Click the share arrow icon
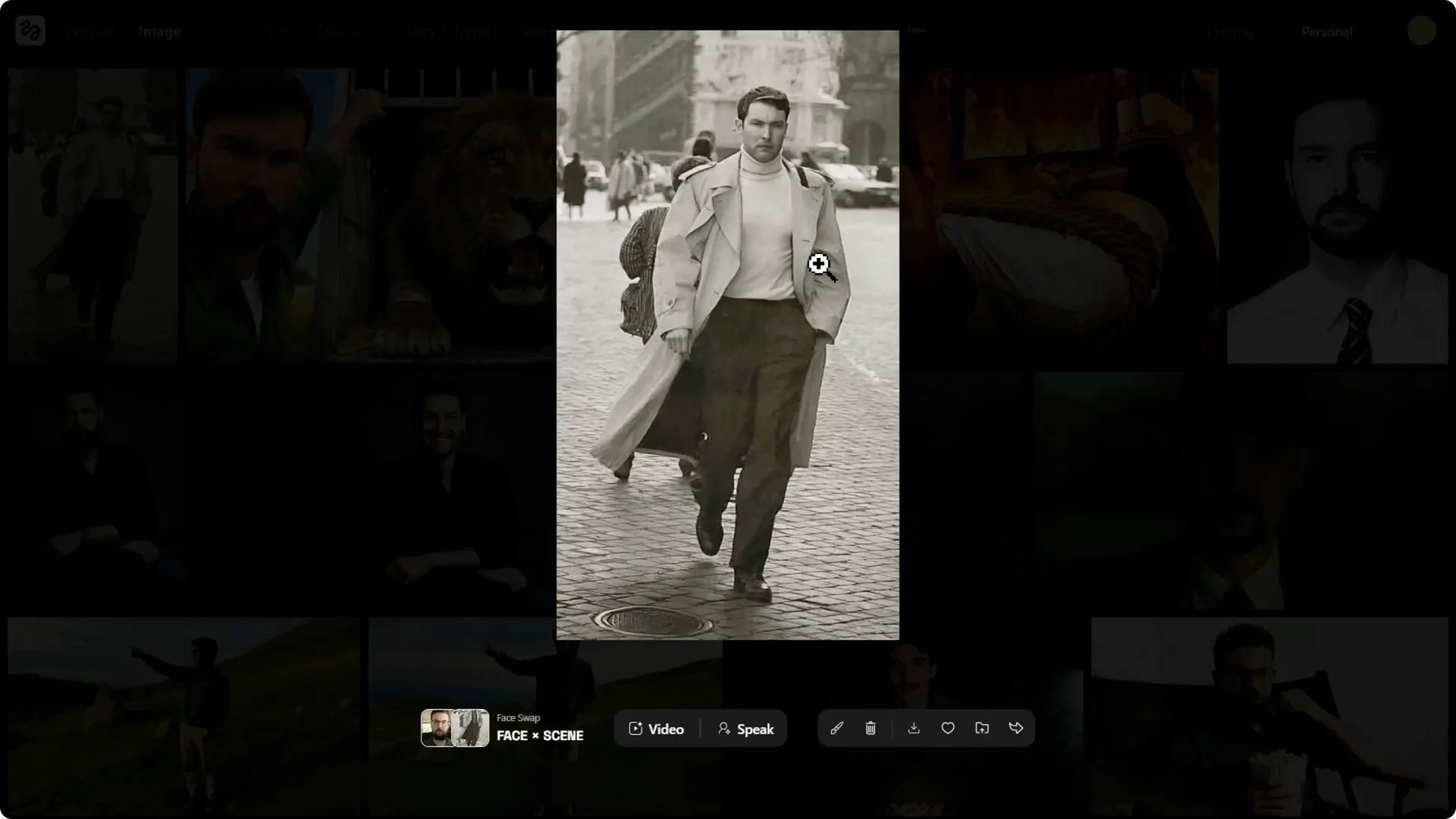1456x819 pixels. 1016,729
